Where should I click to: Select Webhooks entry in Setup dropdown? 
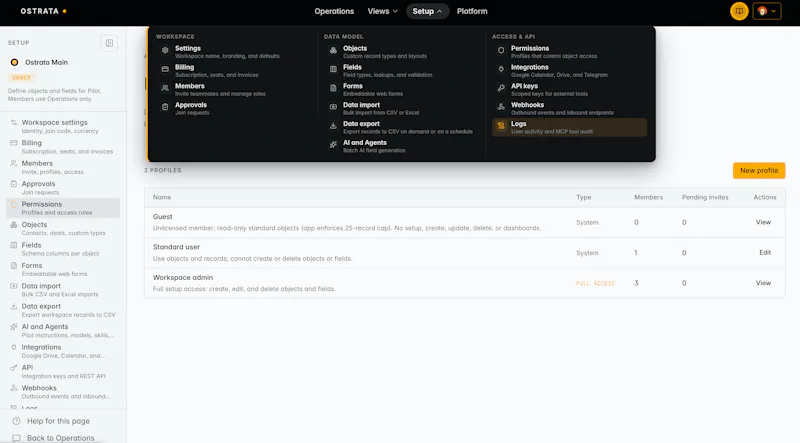point(569,109)
